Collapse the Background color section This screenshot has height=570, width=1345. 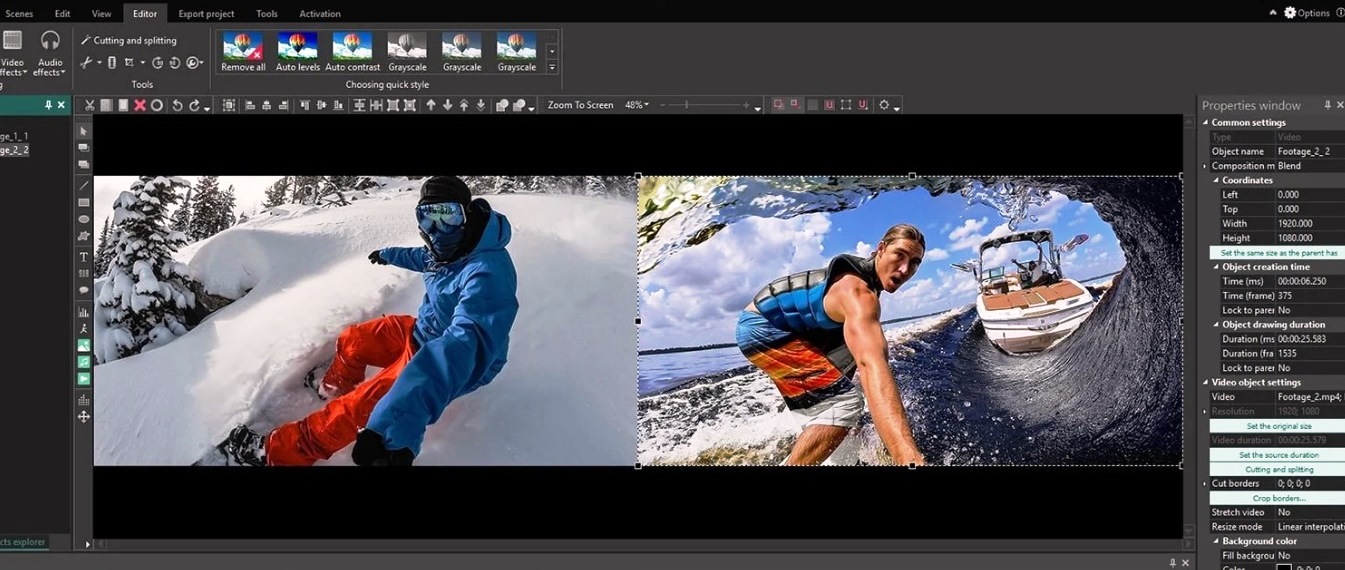point(1216,541)
